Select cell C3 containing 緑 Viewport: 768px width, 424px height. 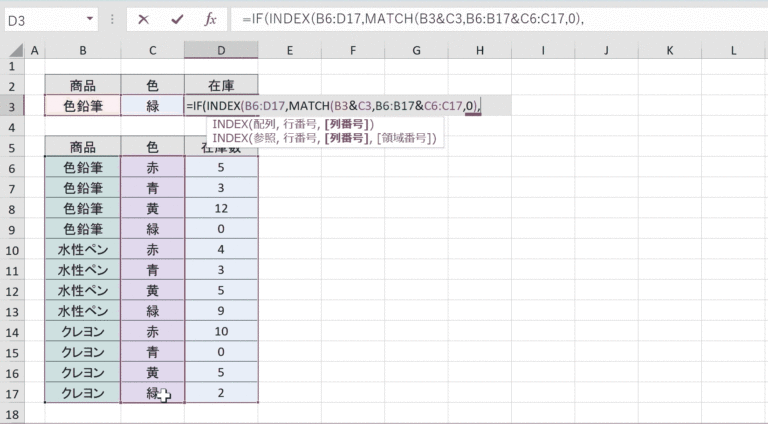[152, 106]
